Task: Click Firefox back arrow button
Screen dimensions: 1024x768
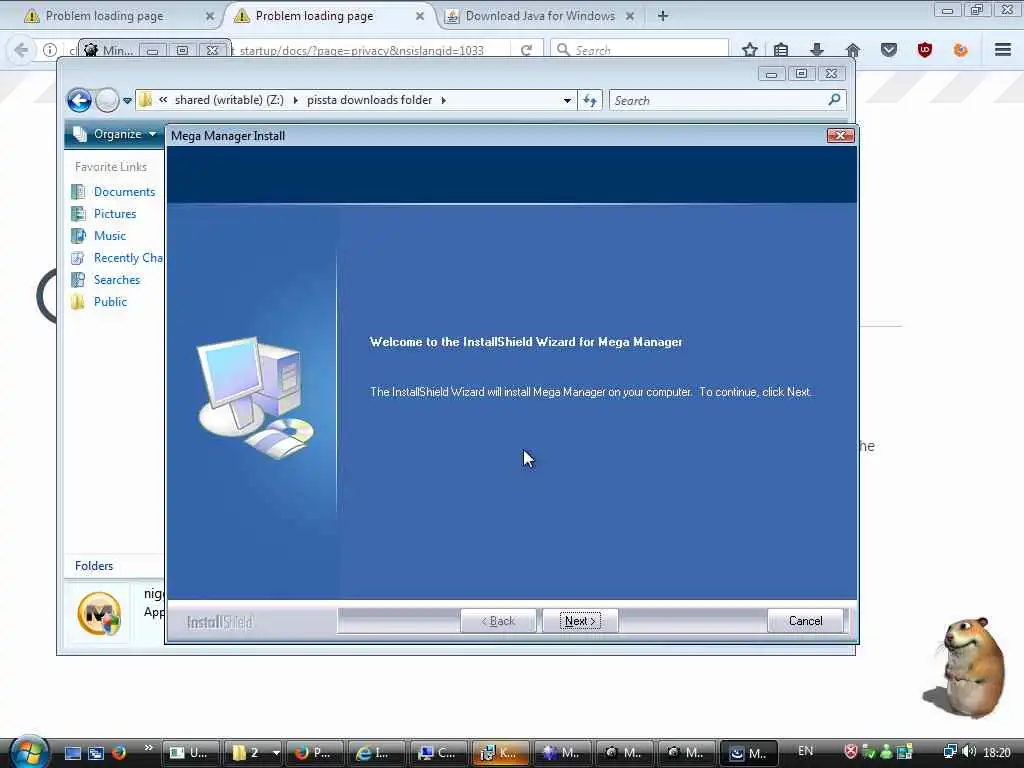Action: pos(21,50)
